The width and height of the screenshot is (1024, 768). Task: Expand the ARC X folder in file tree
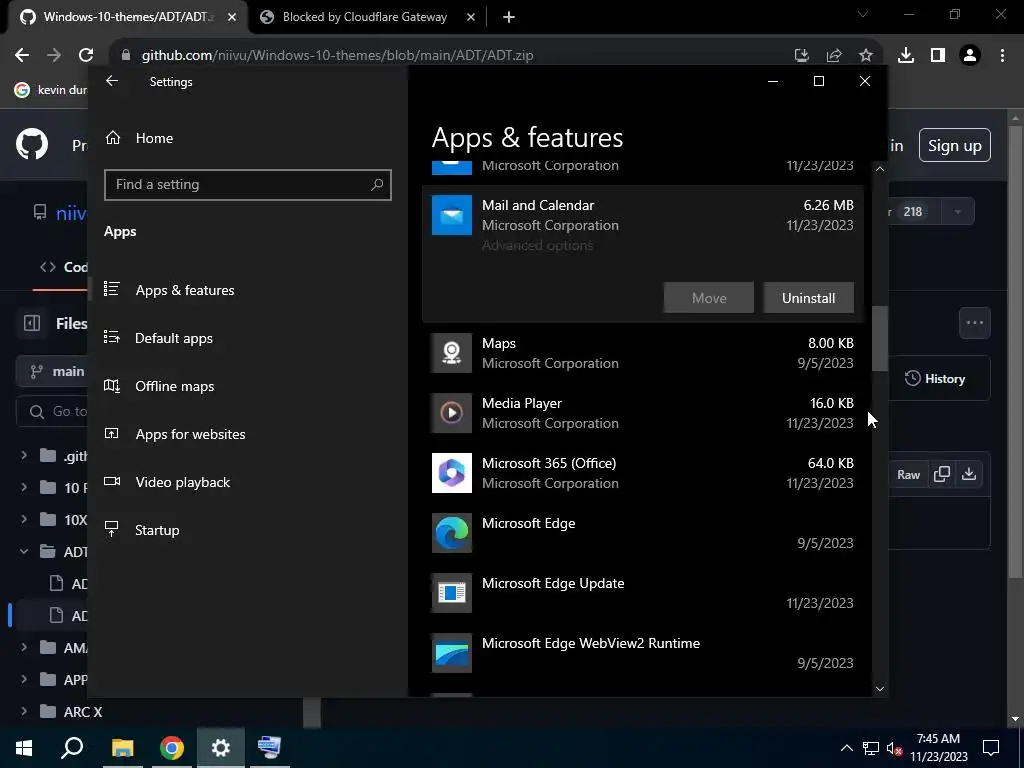pos(24,712)
